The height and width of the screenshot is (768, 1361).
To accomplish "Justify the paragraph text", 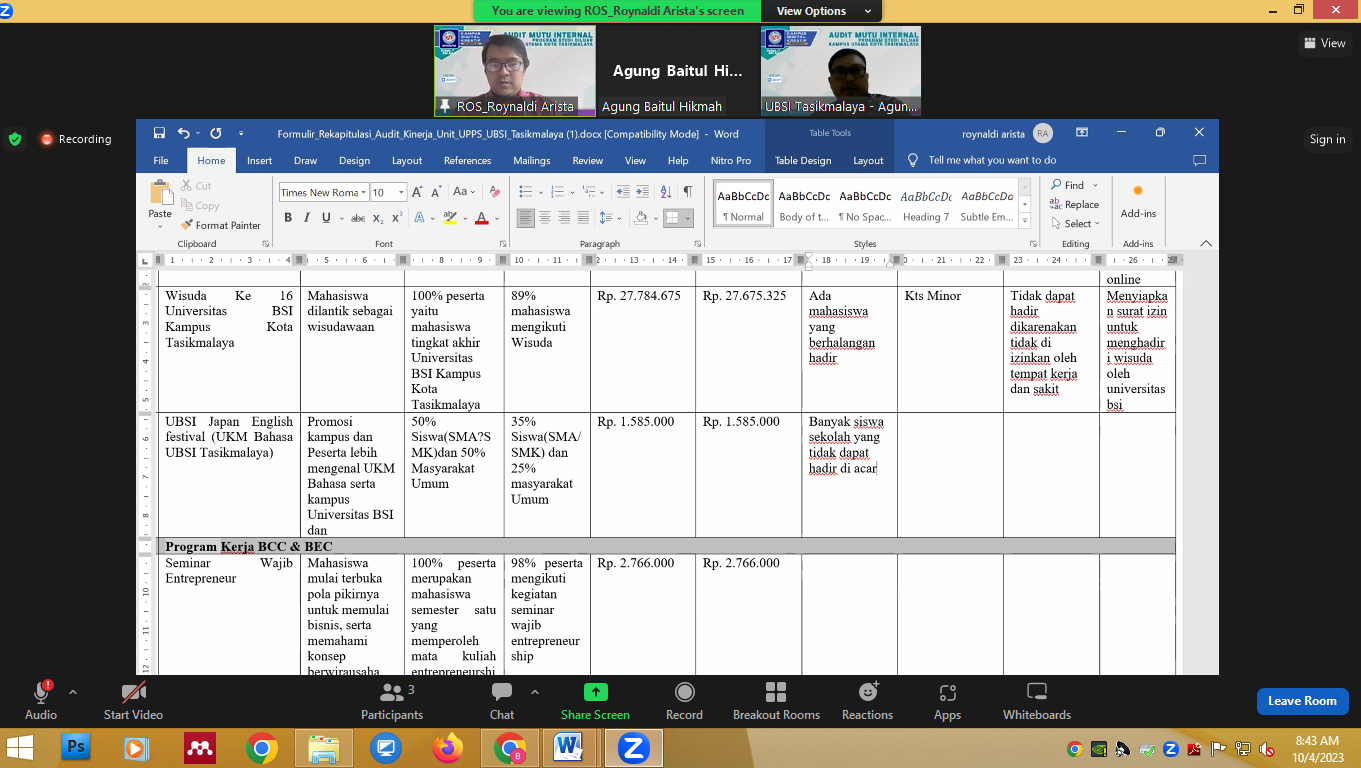I will point(583,218).
